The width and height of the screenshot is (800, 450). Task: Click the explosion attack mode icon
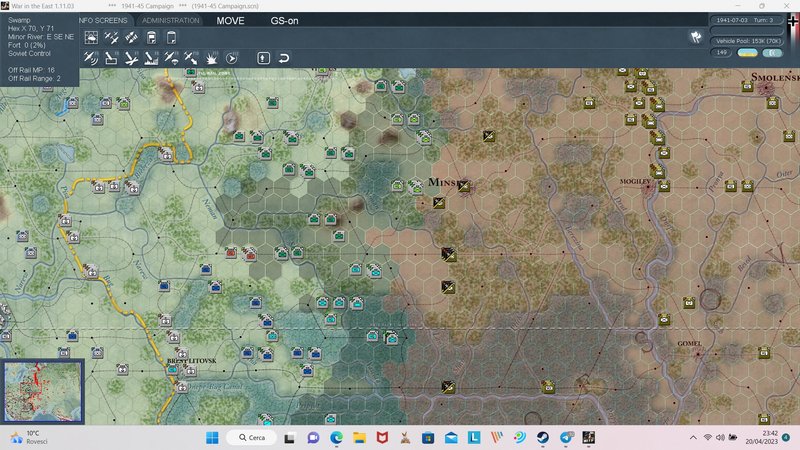coord(211,58)
